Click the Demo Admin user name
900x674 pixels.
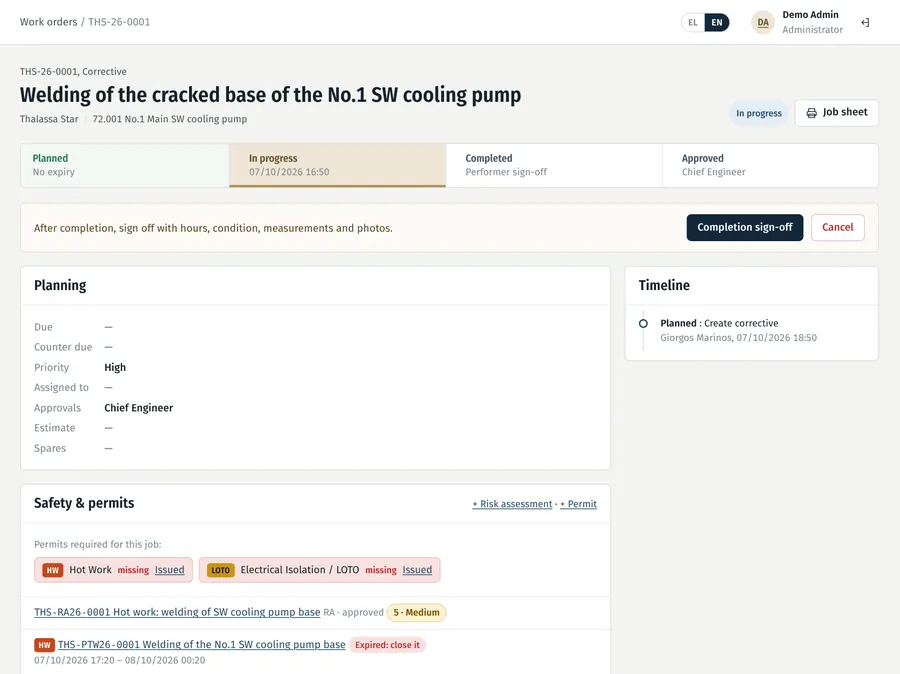810,15
